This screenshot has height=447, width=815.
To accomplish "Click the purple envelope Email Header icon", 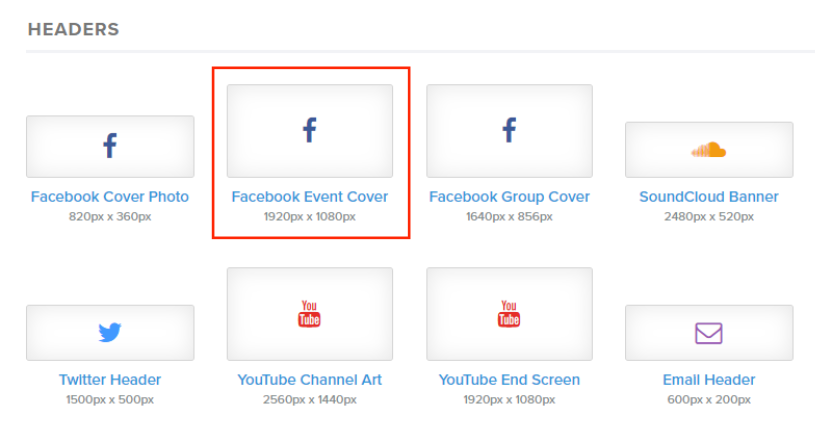I will [x=708, y=333].
